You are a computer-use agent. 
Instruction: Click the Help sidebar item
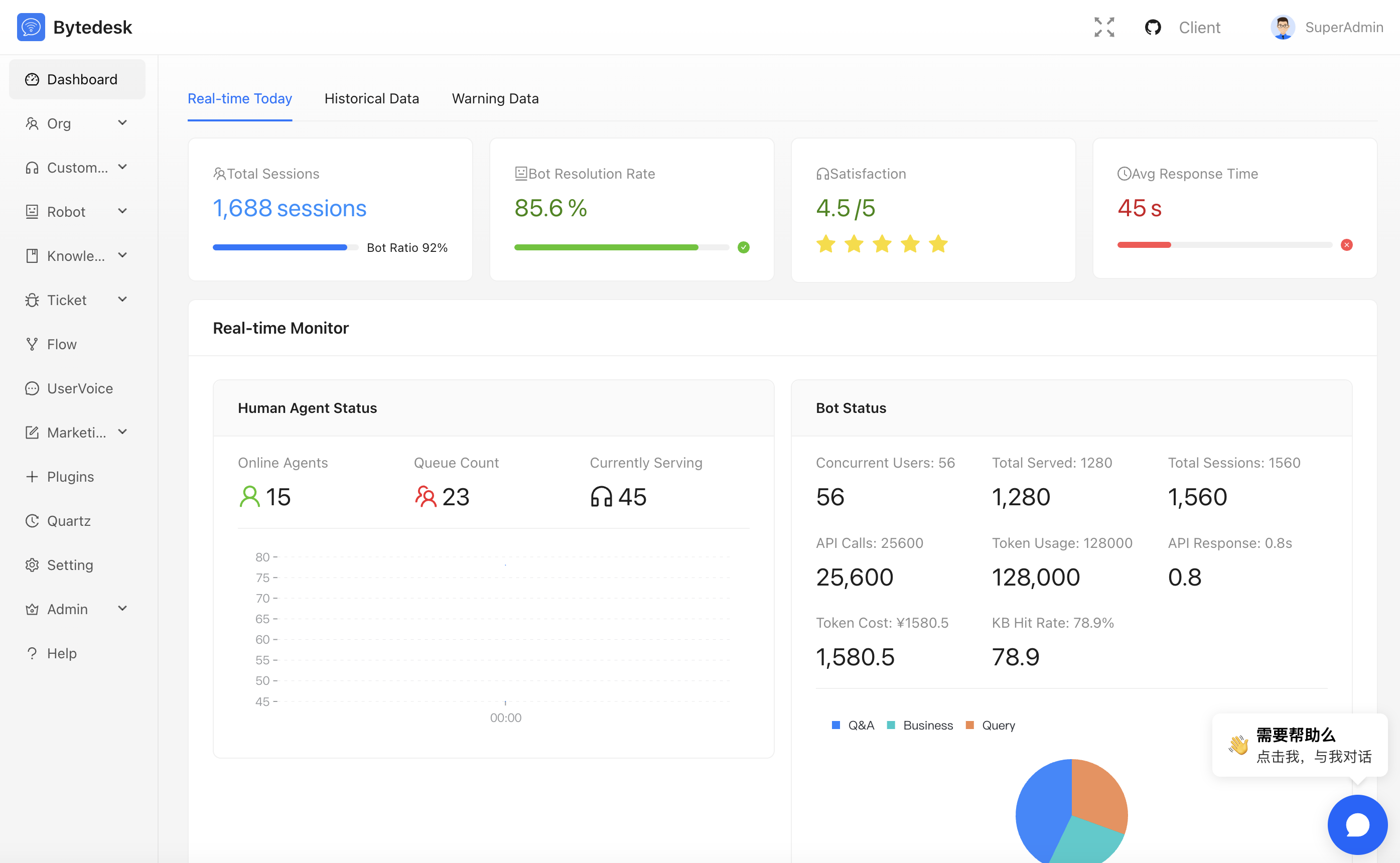[x=62, y=653]
